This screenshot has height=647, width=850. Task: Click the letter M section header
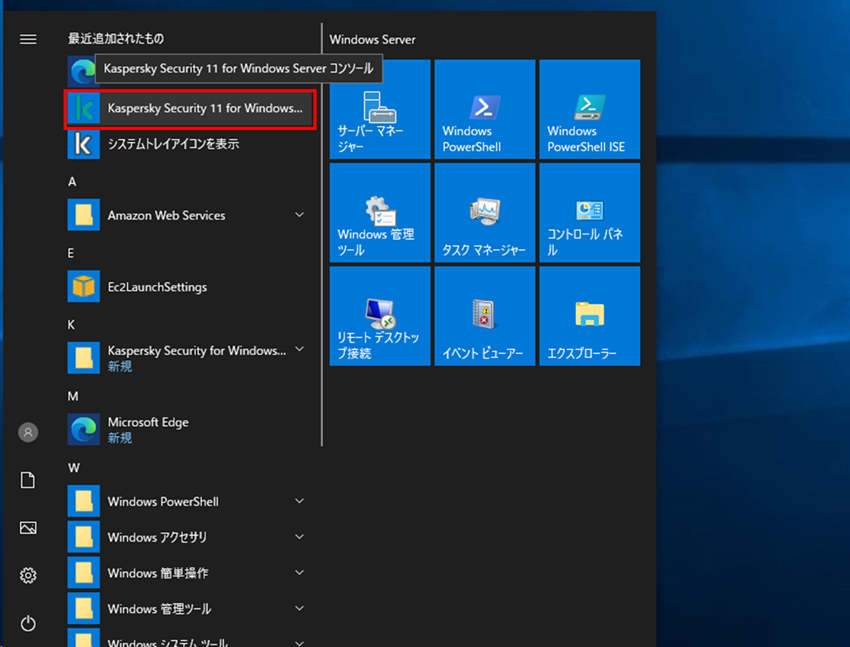[x=73, y=396]
